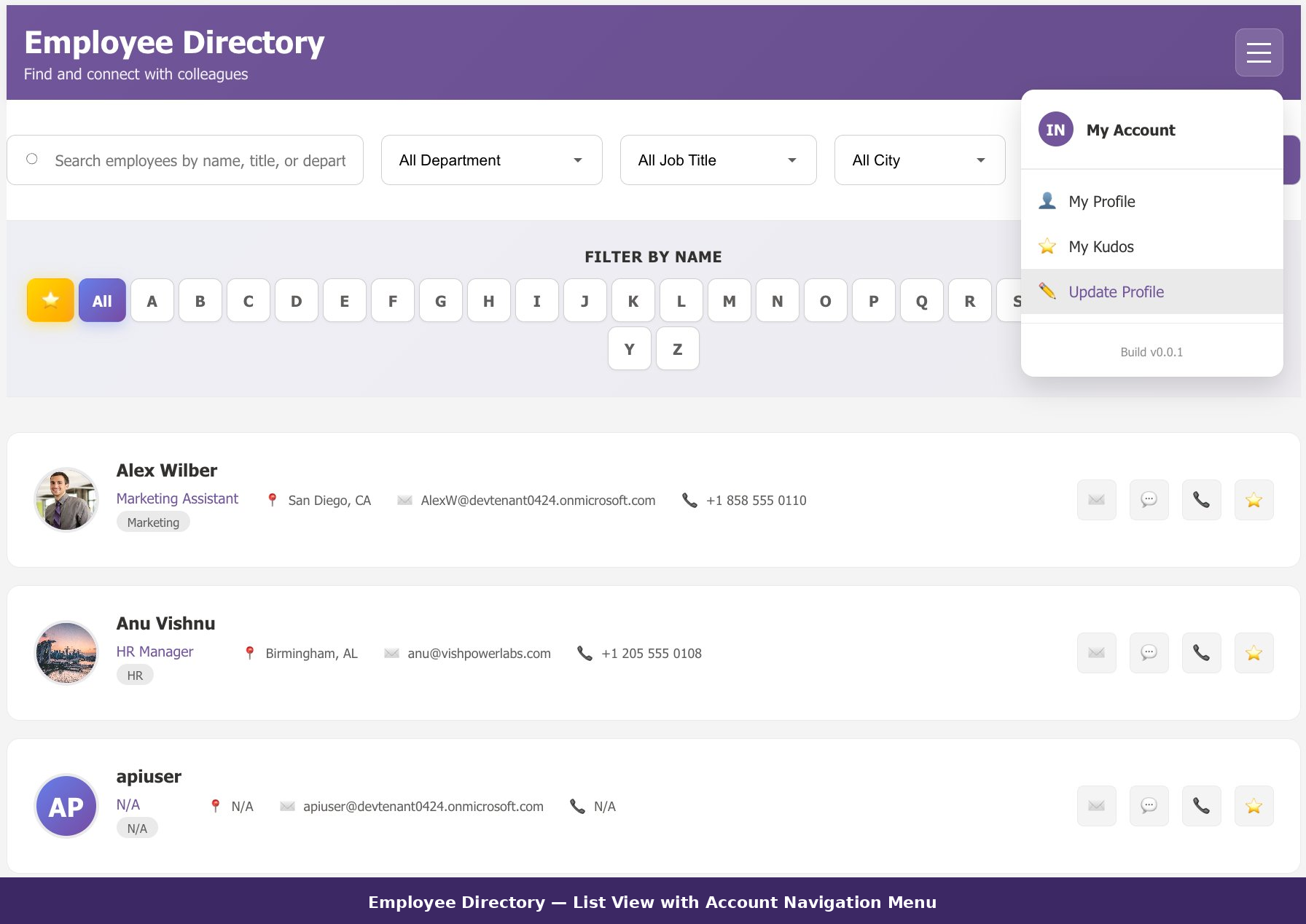Give kudos star to Anu Vishnu

click(x=1254, y=653)
